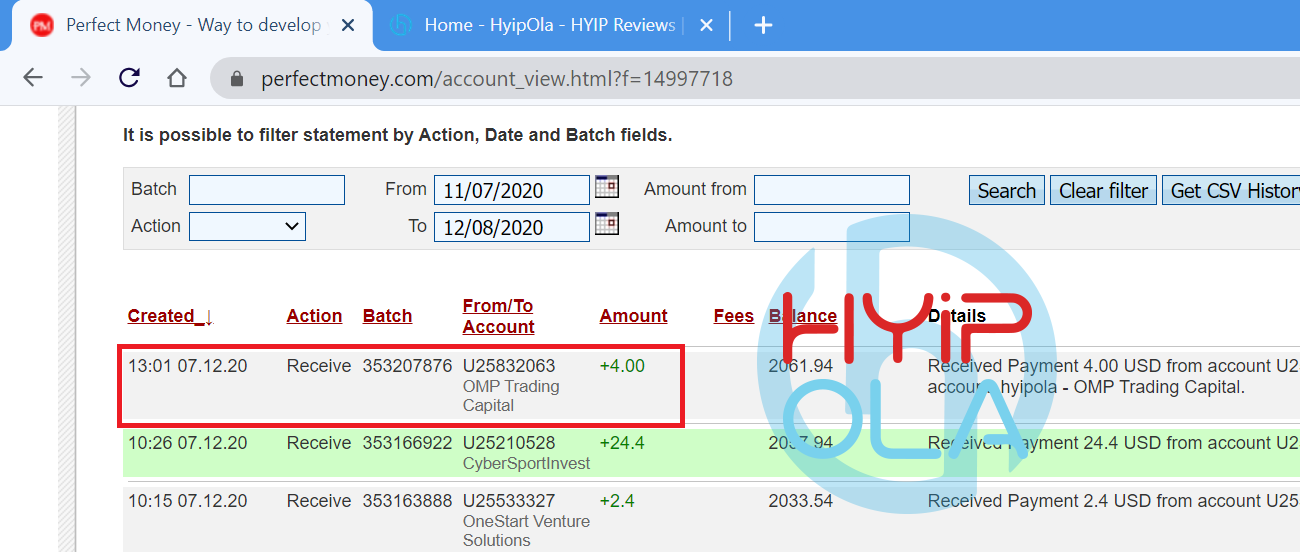Focus the Batch filter input
Viewport: 1300px width, 552px height.
click(267, 190)
